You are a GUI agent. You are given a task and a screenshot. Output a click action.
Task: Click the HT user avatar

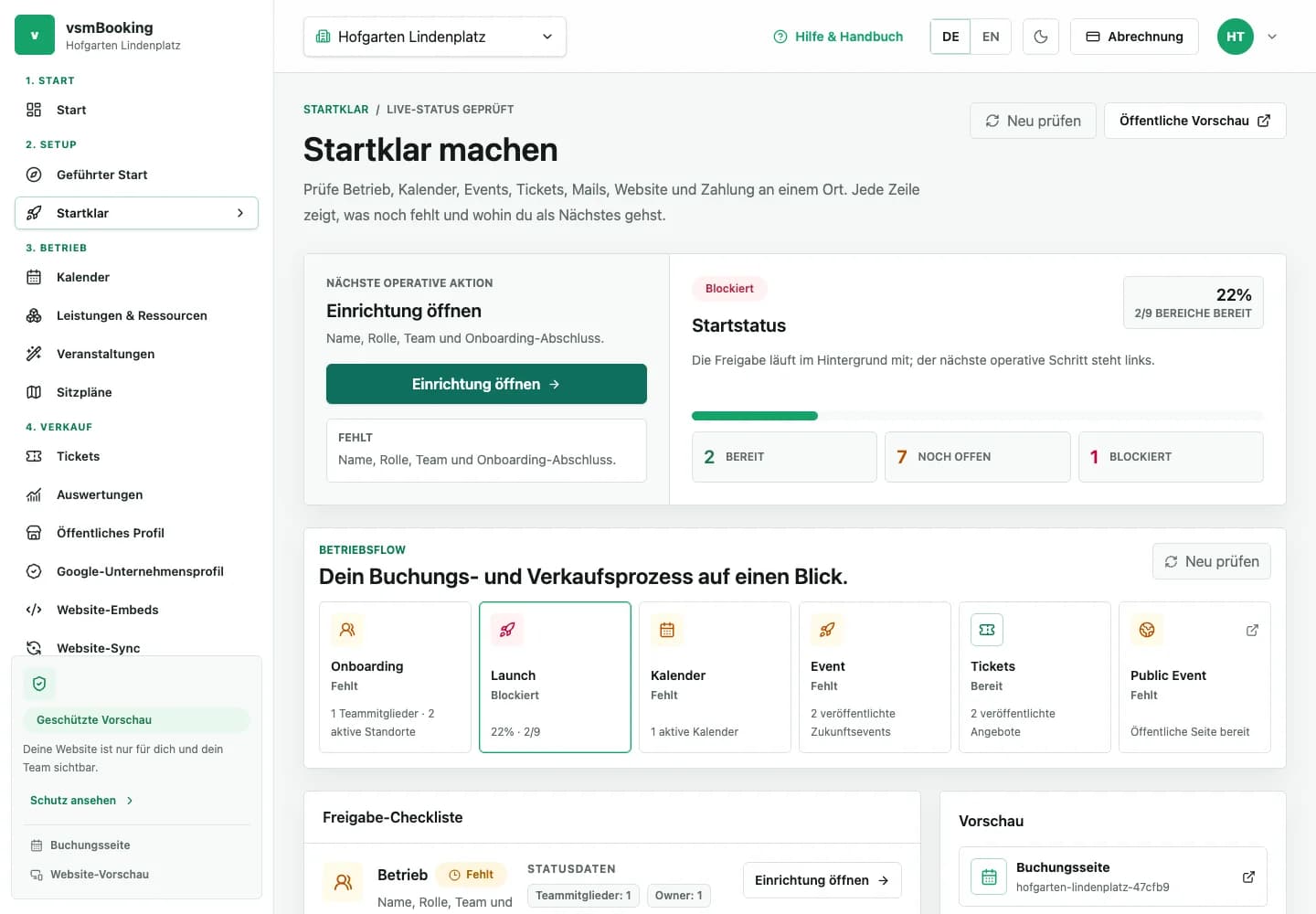[1236, 37]
